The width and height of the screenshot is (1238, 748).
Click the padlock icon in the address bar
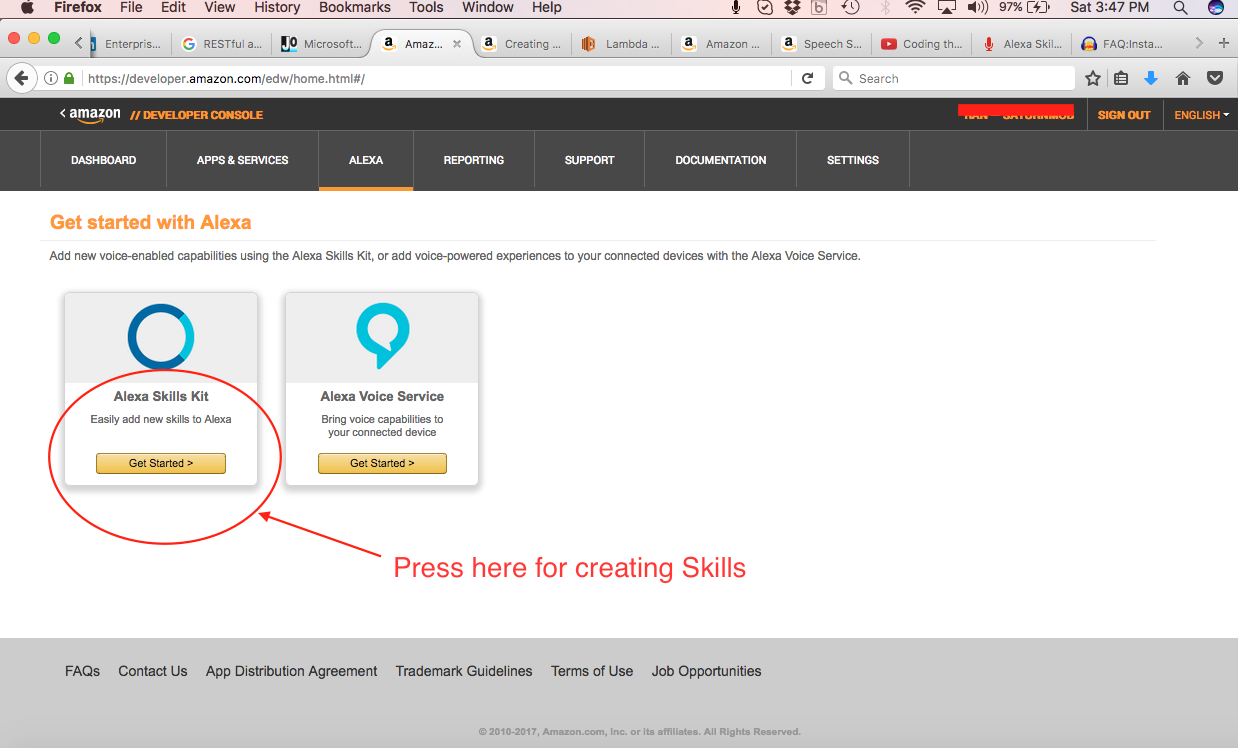(x=68, y=77)
